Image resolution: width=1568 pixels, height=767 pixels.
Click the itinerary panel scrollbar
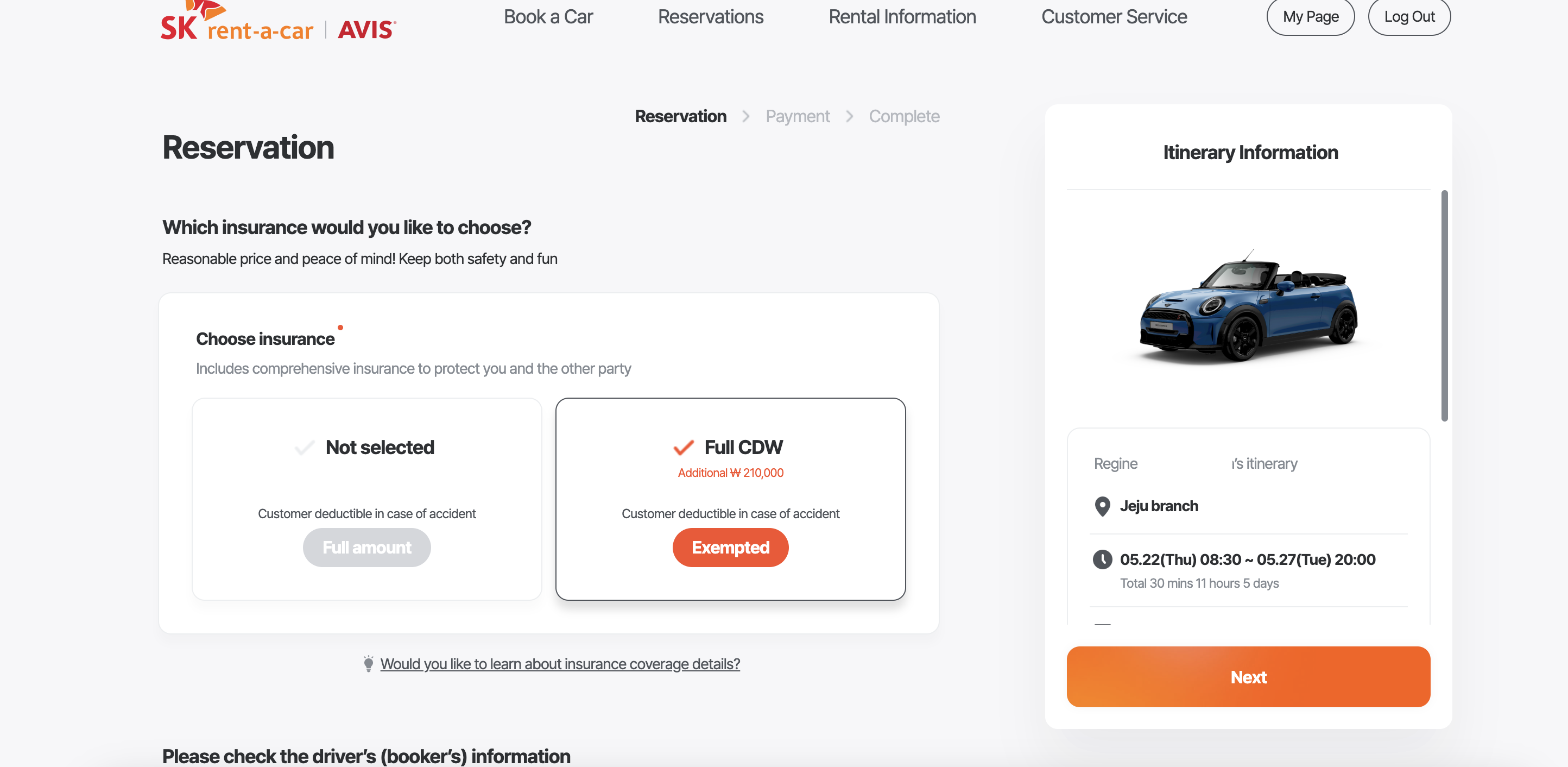1444,305
